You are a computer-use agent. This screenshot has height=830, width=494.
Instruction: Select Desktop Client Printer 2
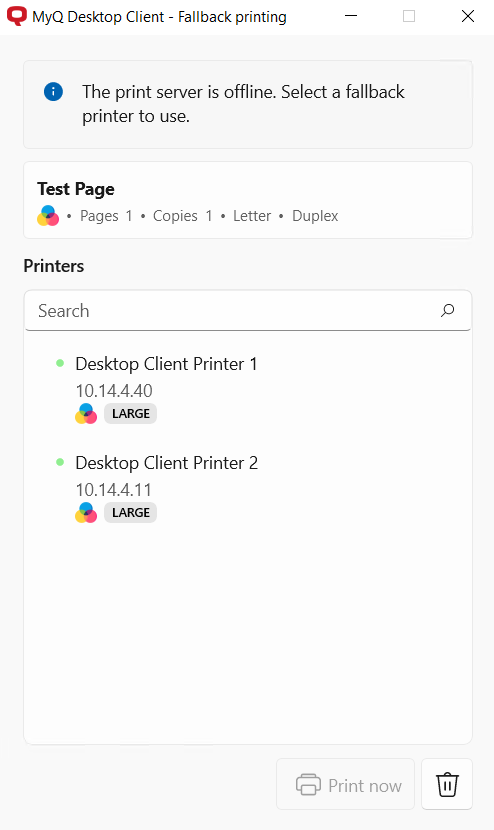[248, 488]
